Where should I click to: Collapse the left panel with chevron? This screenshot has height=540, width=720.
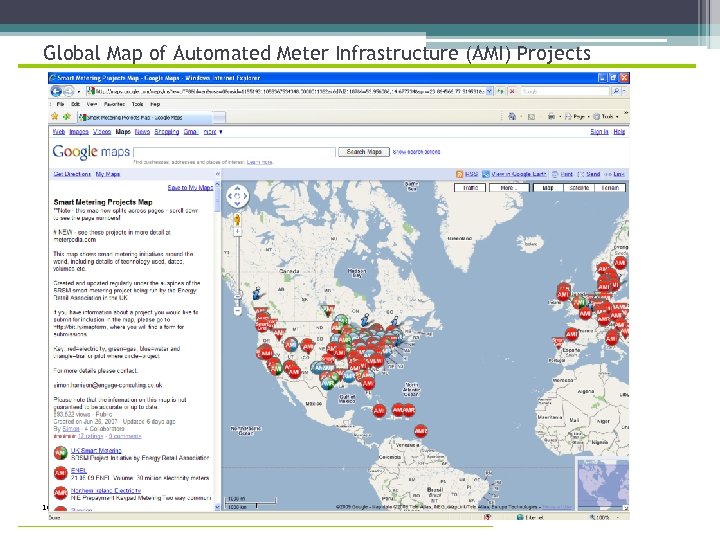pyautogui.click(x=218, y=174)
